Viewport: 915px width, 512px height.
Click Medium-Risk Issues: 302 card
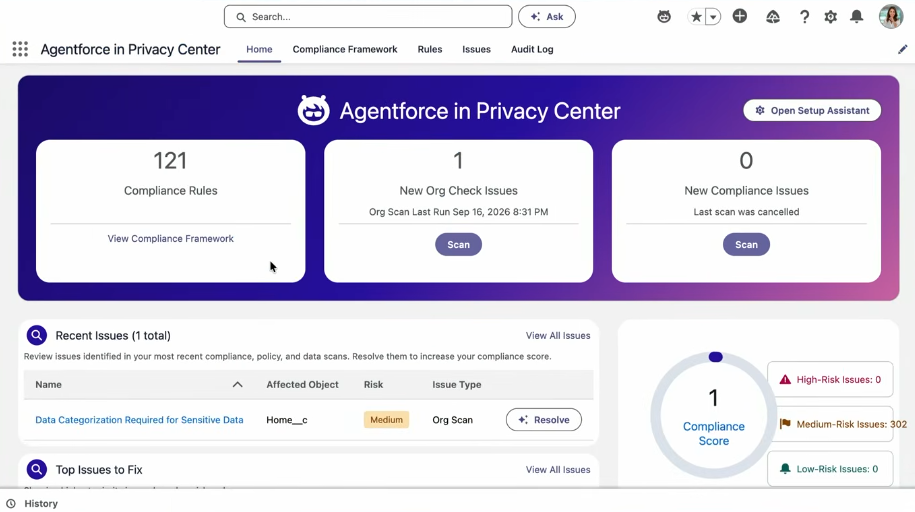830,424
